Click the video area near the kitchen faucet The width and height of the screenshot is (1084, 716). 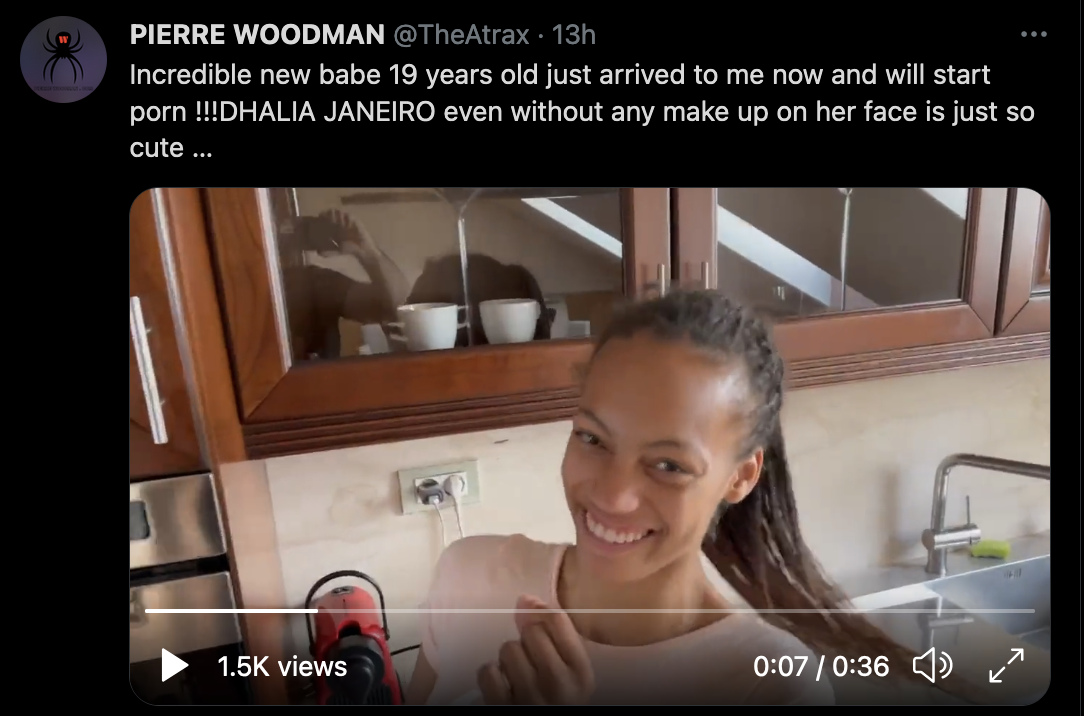pyautogui.click(x=982, y=511)
